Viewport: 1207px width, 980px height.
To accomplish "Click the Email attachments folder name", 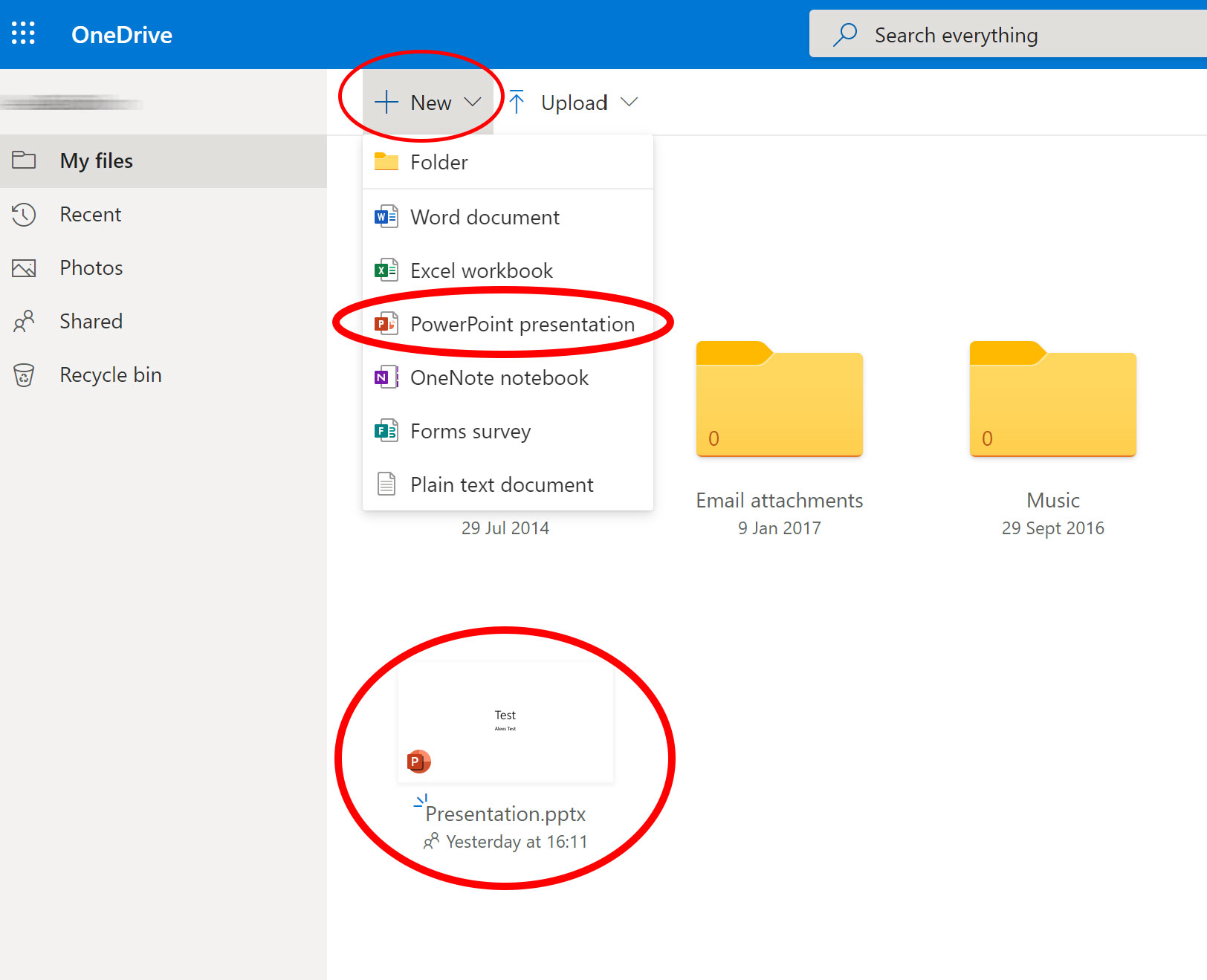I will (780, 501).
